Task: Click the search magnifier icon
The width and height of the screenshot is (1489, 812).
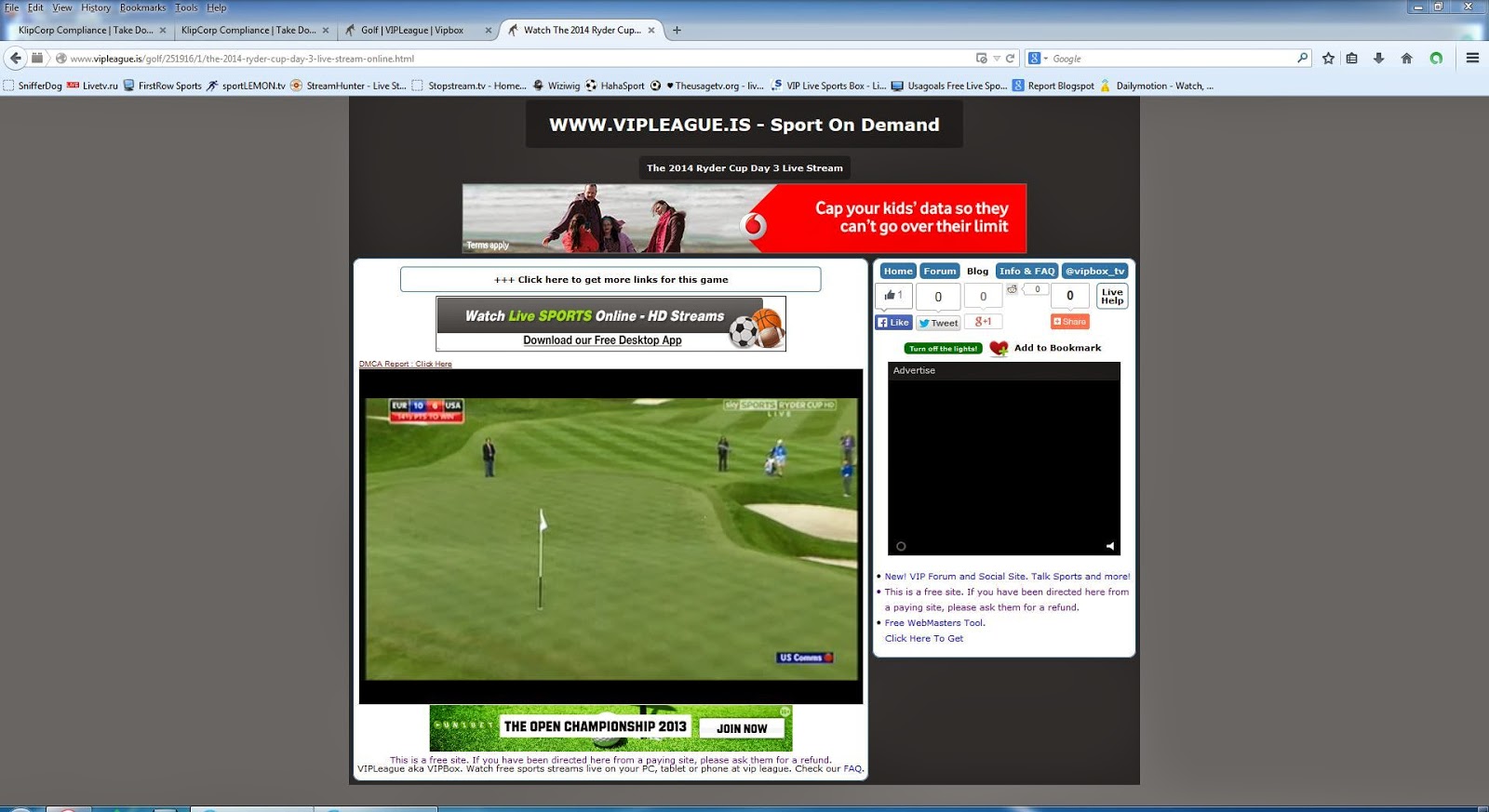Action: [x=1302, y=58]
